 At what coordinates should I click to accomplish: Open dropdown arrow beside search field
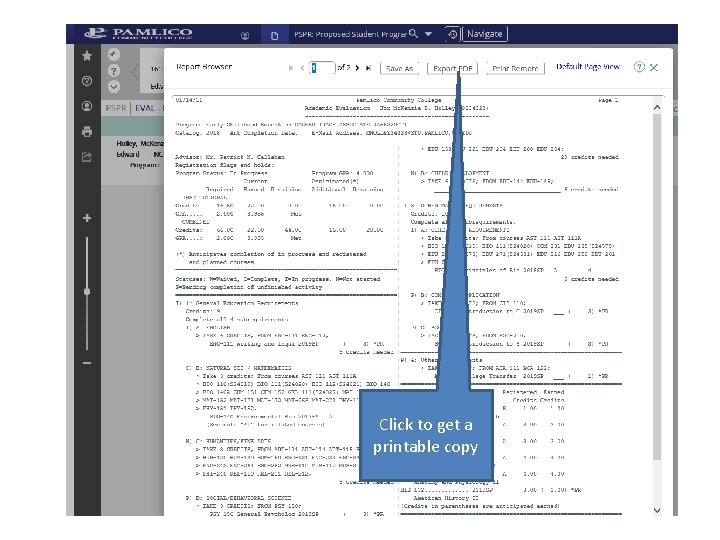point(428,34)
